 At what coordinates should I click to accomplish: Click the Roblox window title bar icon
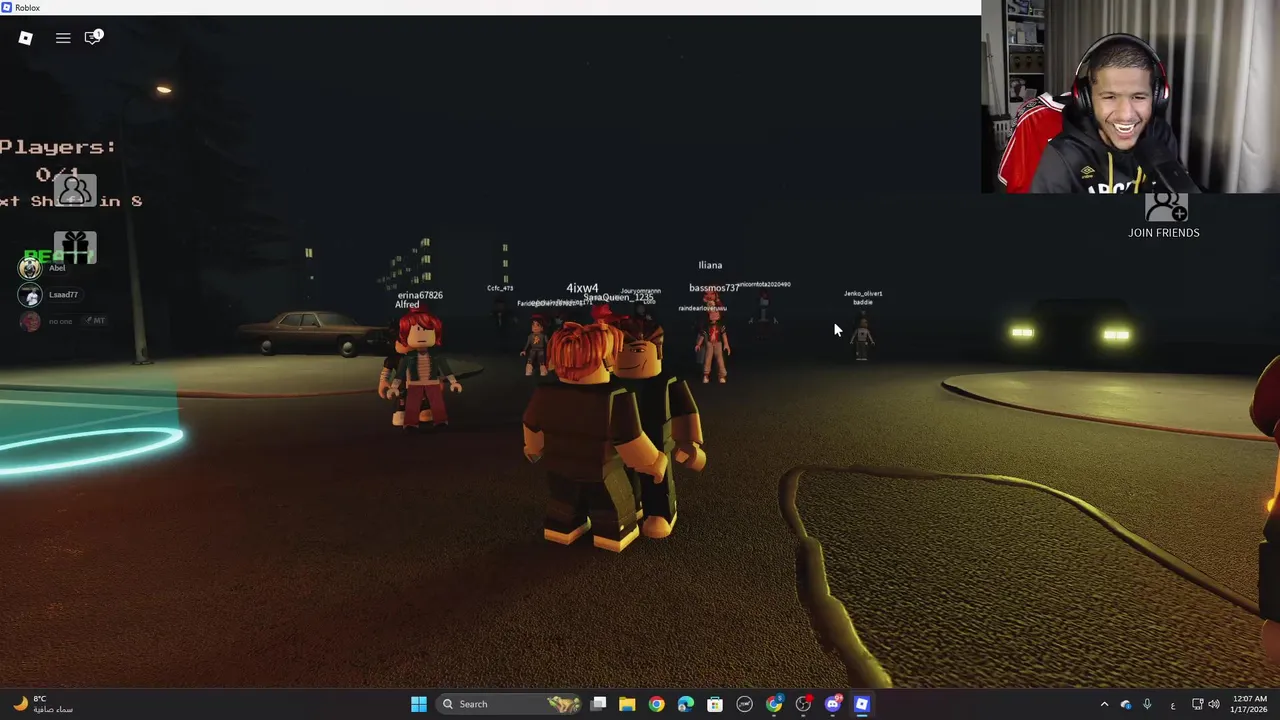[7, 7]
